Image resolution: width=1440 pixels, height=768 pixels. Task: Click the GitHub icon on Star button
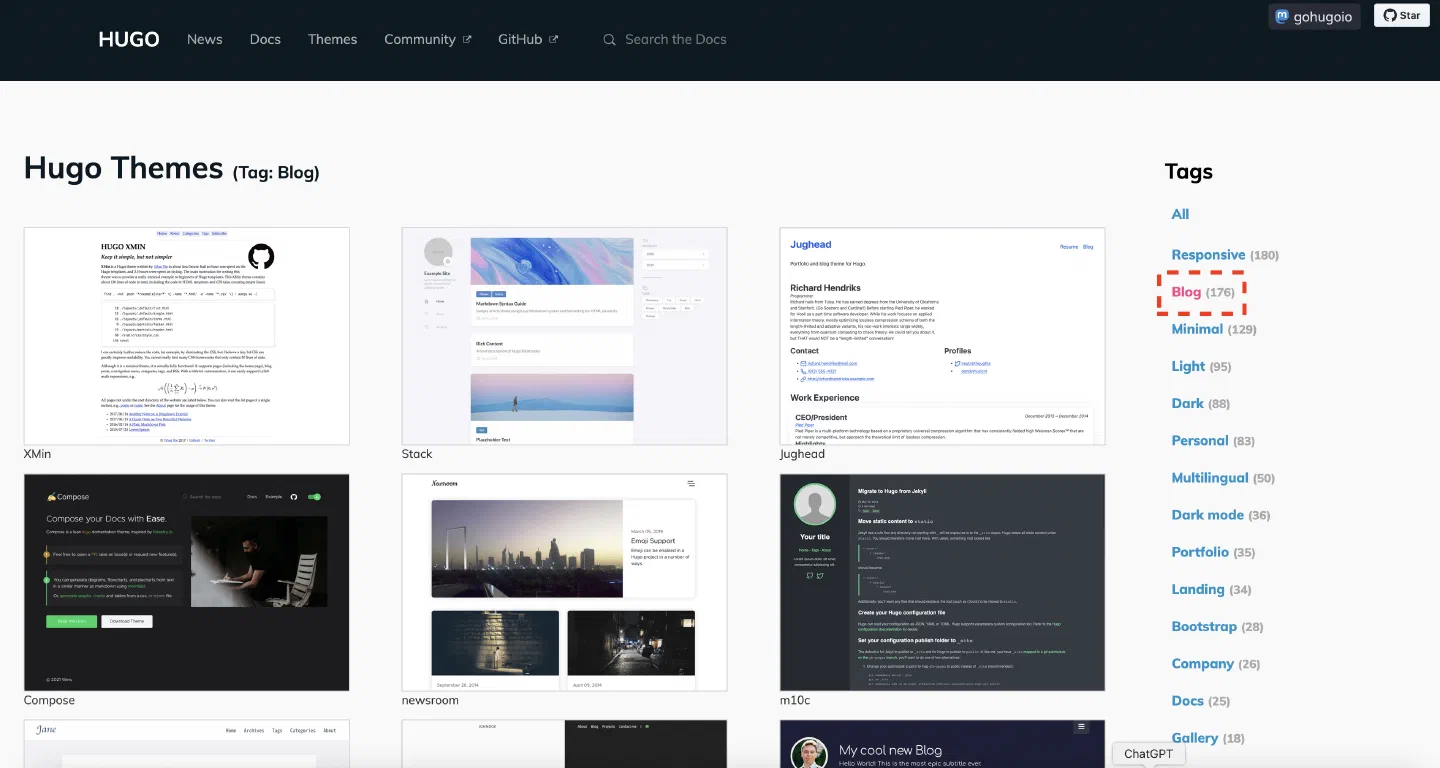[x=1390, y=15]
